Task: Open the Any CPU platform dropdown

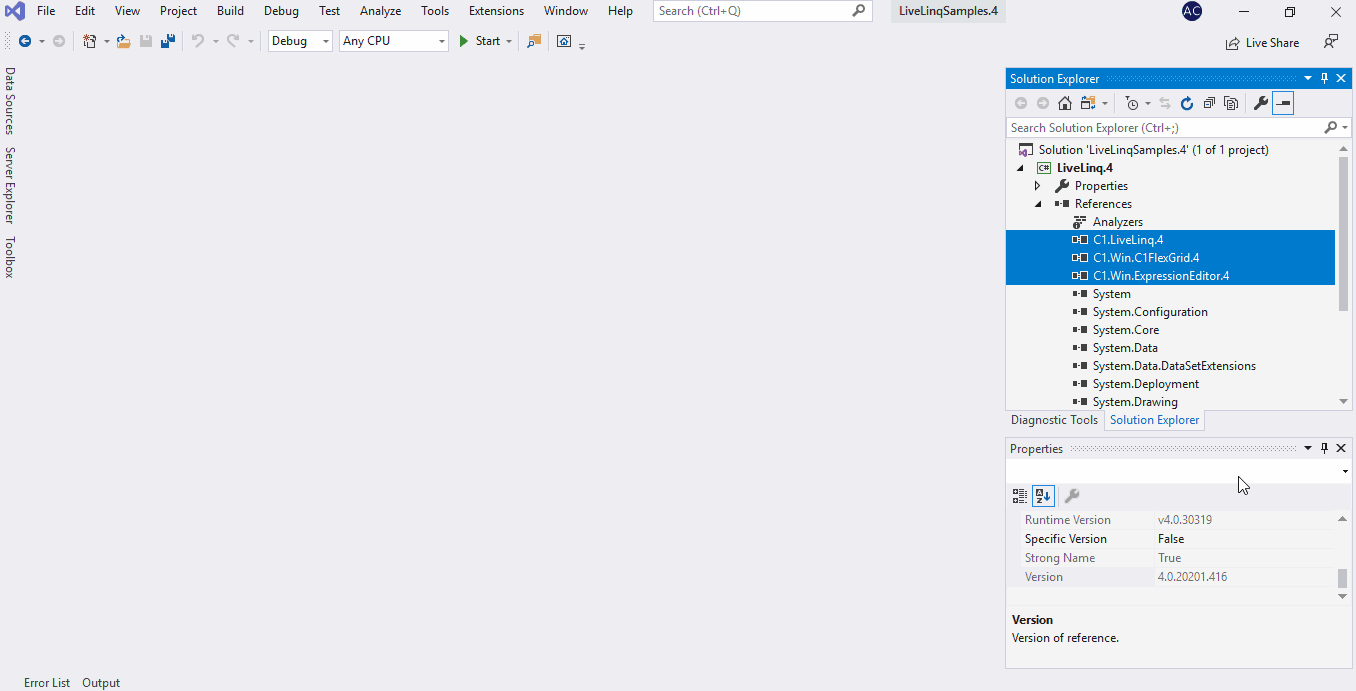Action: pos(441,42)
